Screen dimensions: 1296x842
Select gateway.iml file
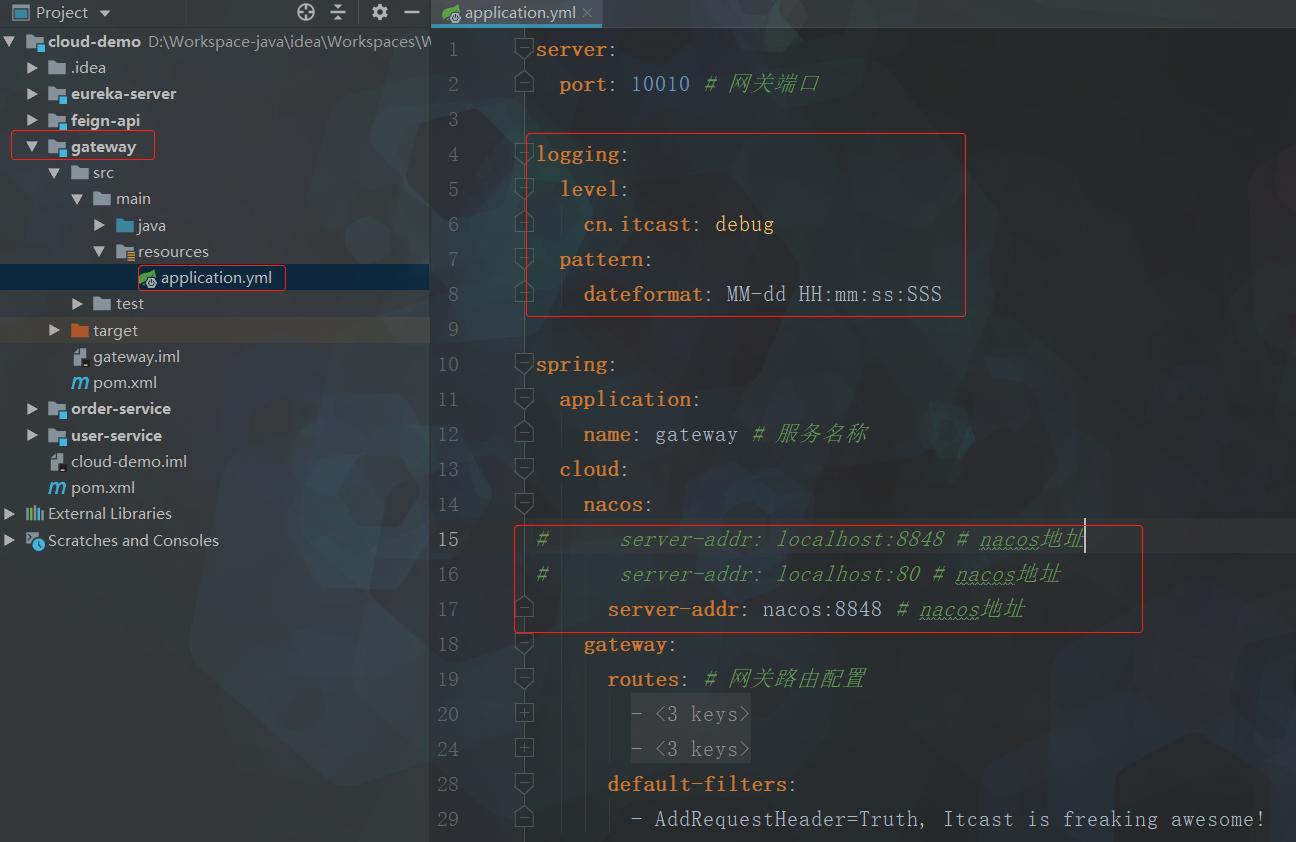(136, 357)
